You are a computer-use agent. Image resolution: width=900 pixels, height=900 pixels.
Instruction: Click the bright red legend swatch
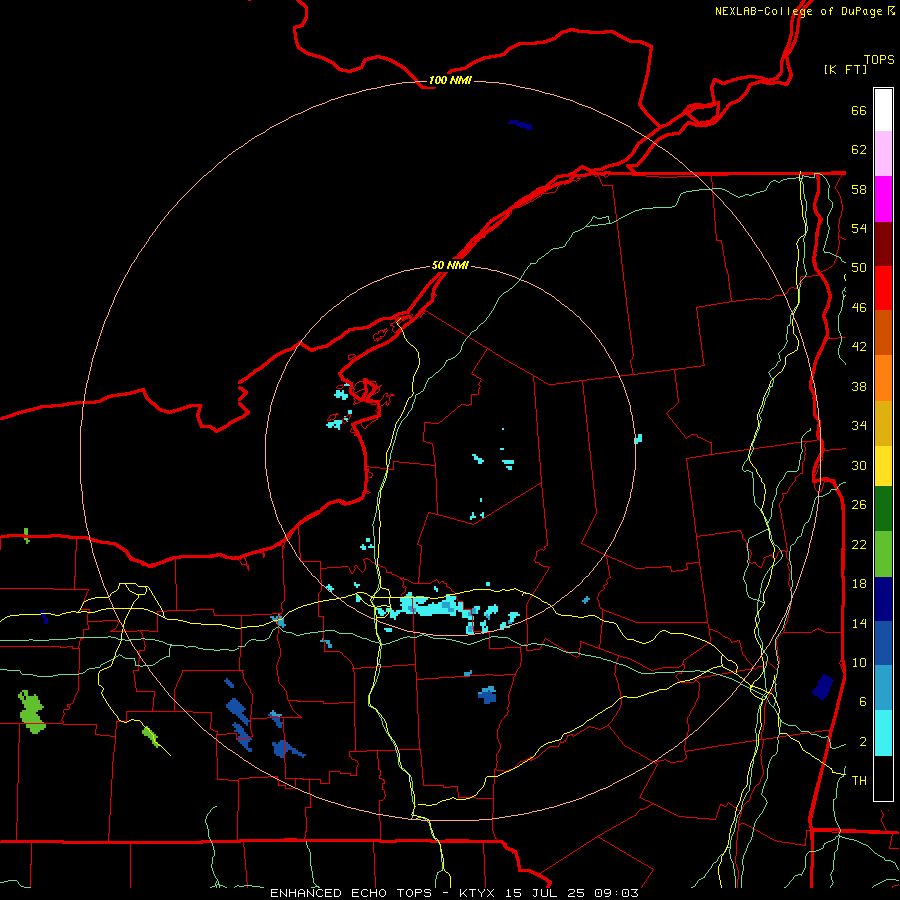coord(883,288)
